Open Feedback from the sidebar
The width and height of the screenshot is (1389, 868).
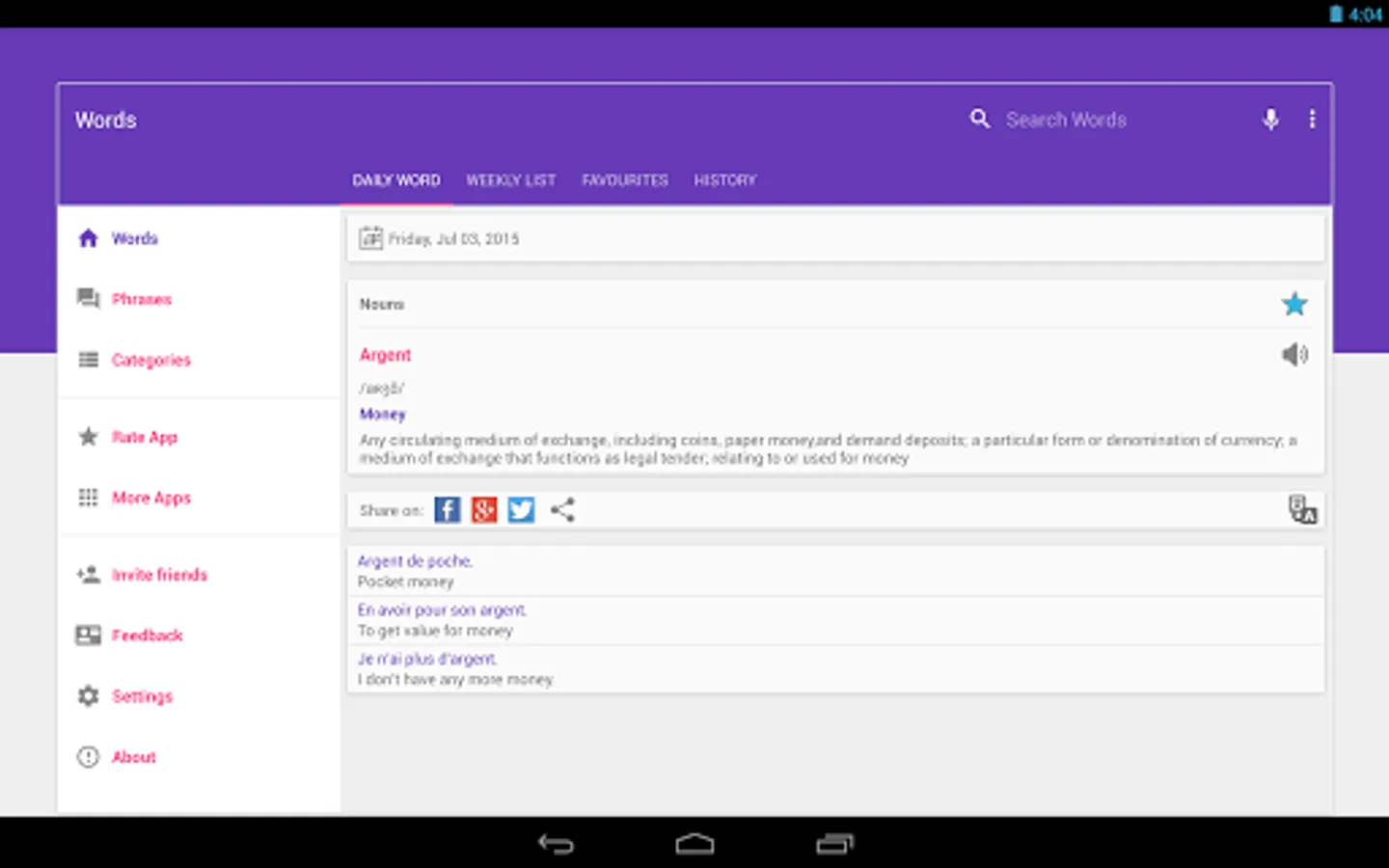click(x=147, y=636)
